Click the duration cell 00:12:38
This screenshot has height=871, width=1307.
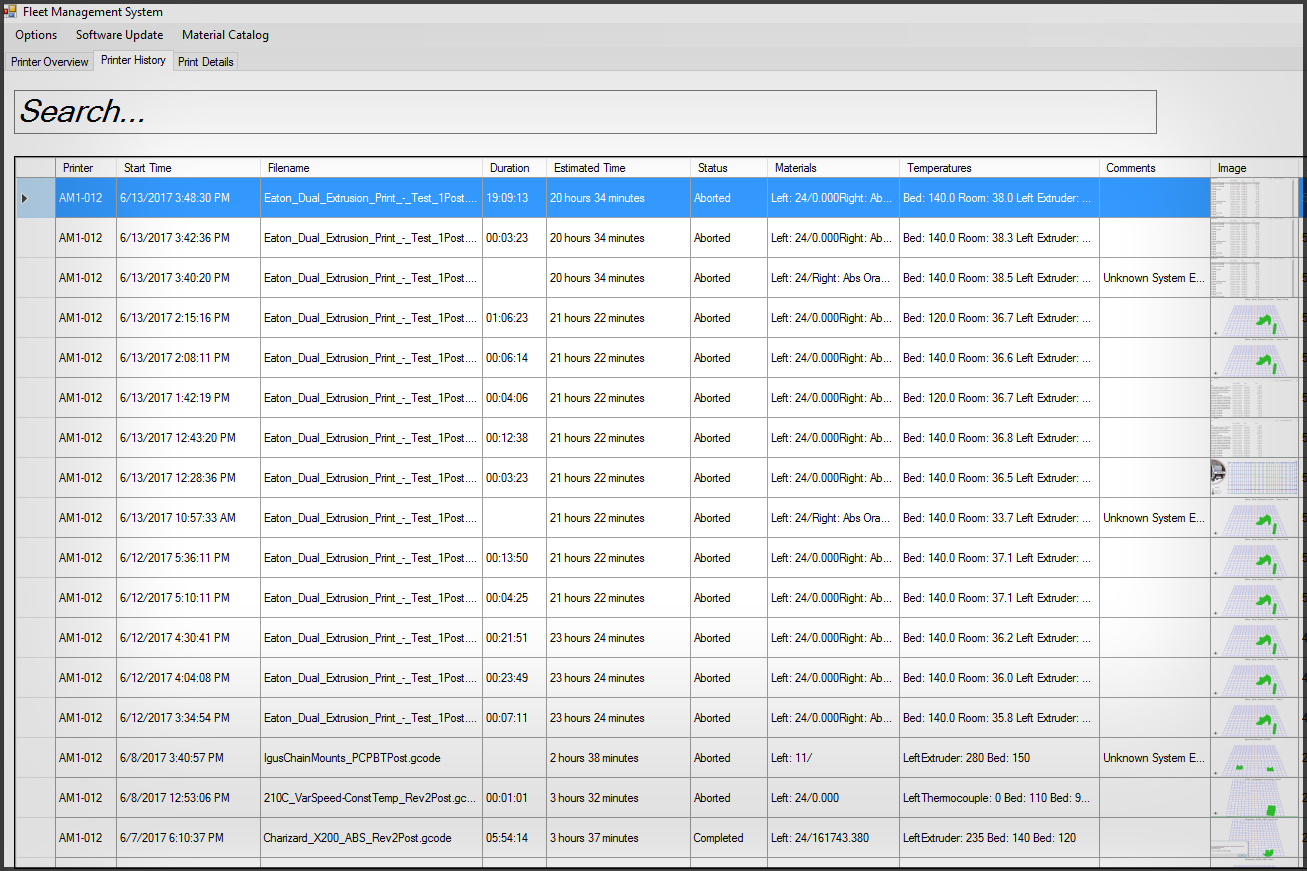tap(514, 438)
